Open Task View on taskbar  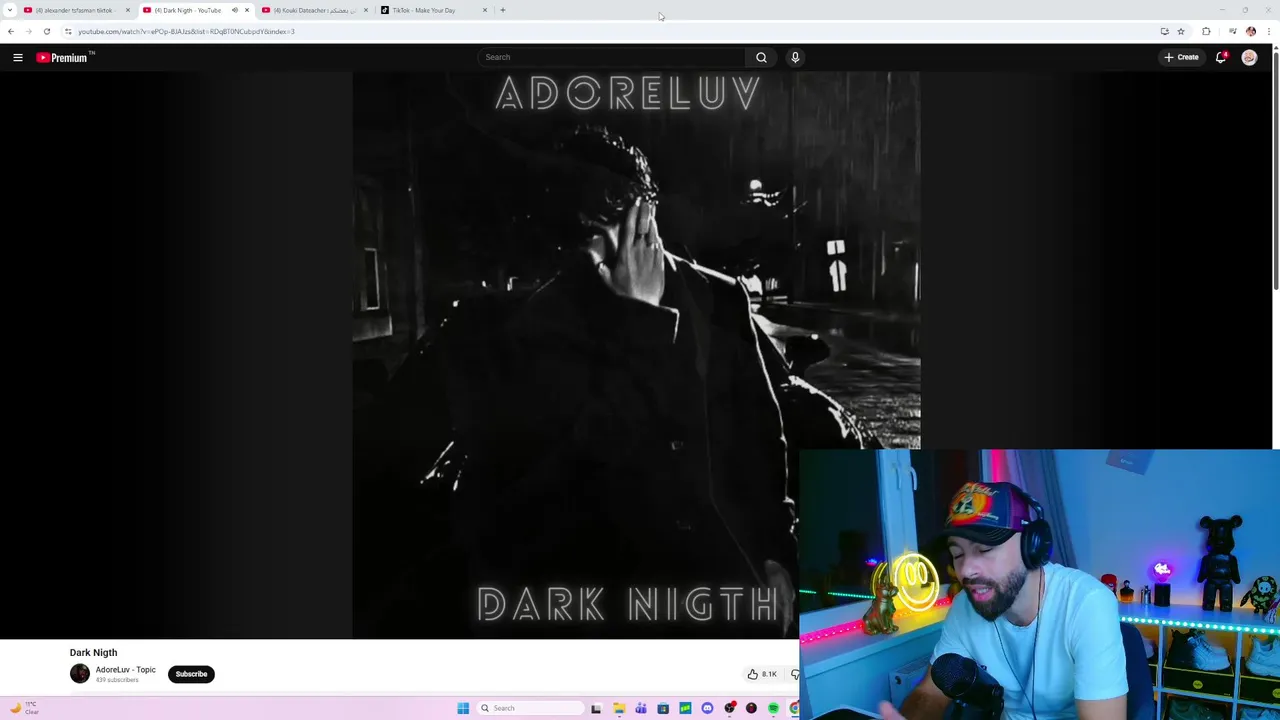(x=596, y=708)
